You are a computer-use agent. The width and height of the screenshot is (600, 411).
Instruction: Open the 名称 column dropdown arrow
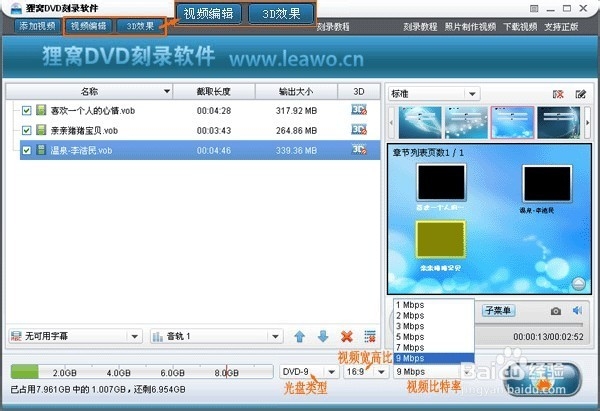pyautogui.click(x=167, y=91)
